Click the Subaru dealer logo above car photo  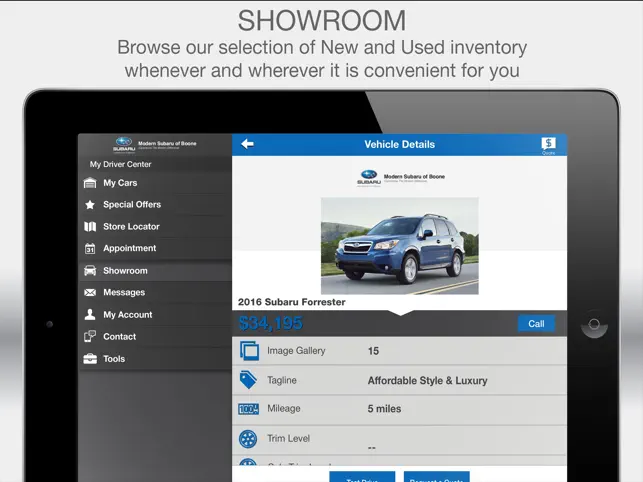(x=369, y=178)
